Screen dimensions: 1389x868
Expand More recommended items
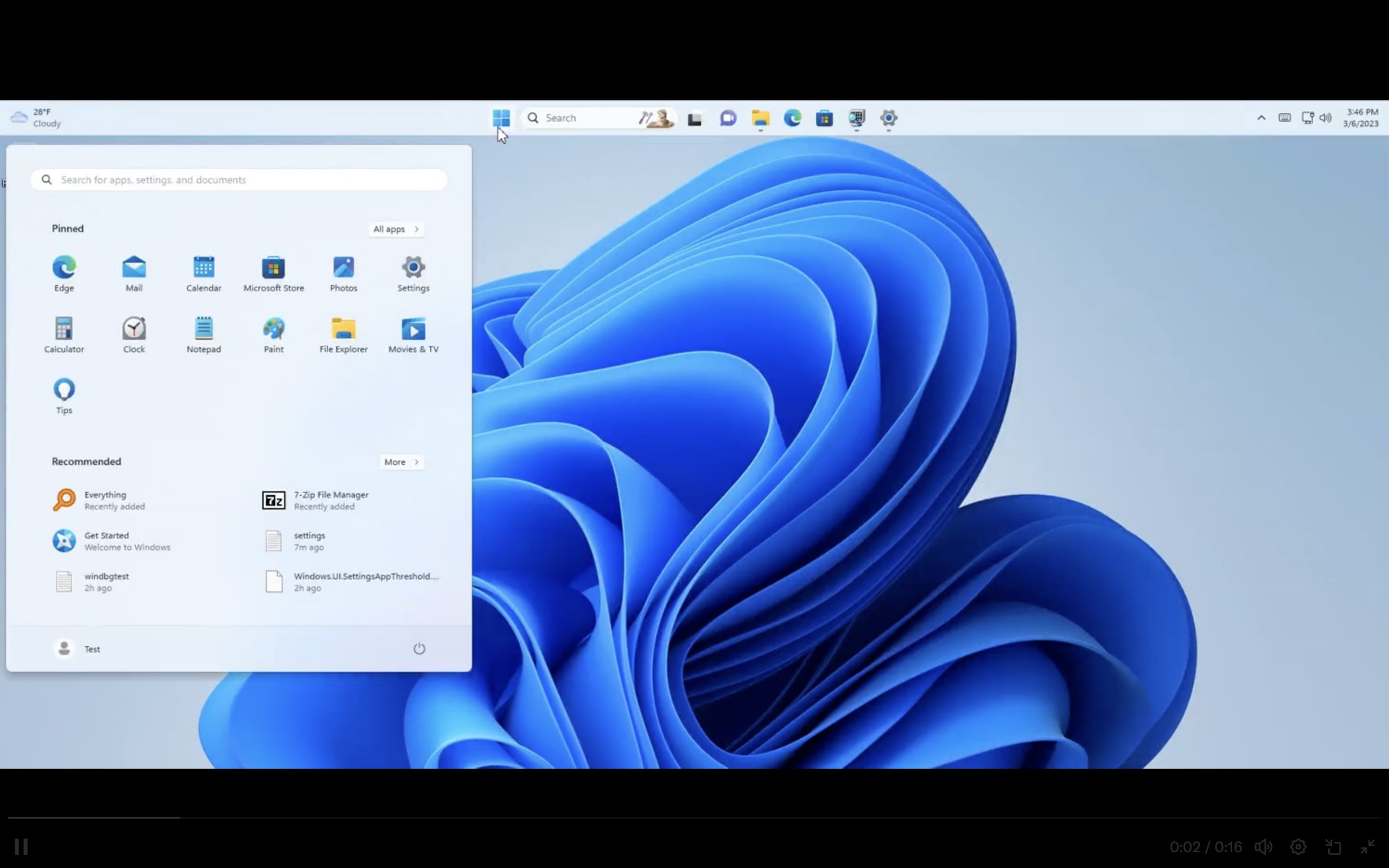401,462
